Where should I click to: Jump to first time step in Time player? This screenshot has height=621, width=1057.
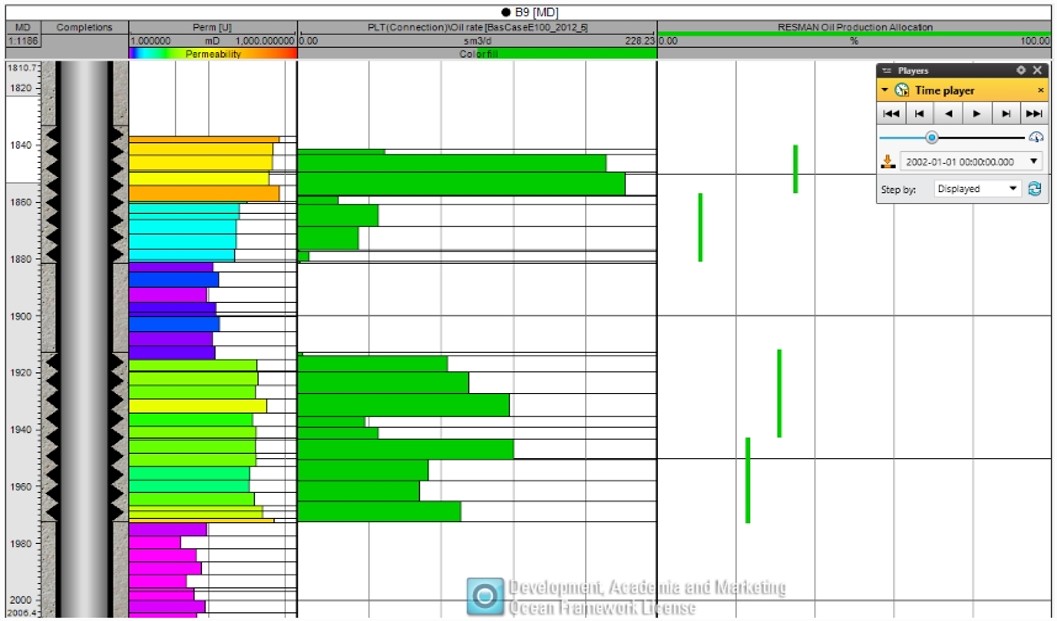point(891,114)
